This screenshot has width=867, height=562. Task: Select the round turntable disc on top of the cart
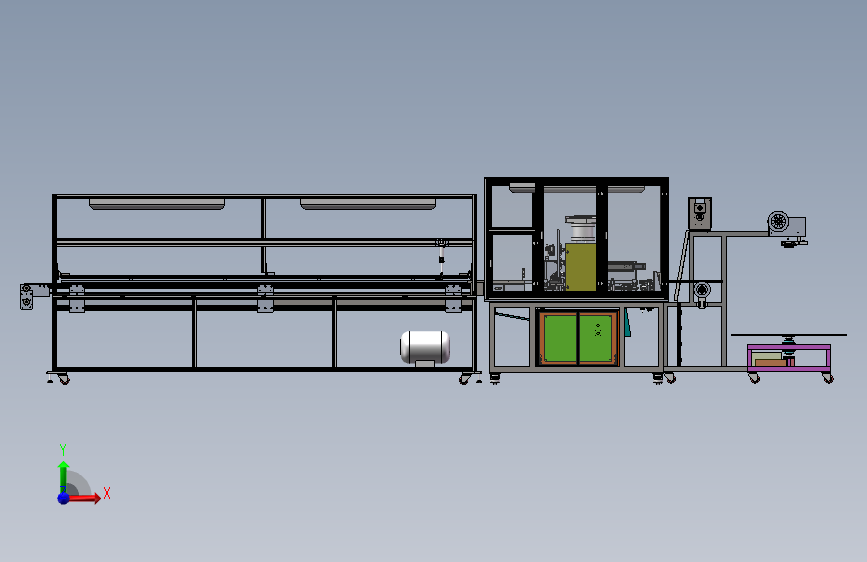coord(789,335)
